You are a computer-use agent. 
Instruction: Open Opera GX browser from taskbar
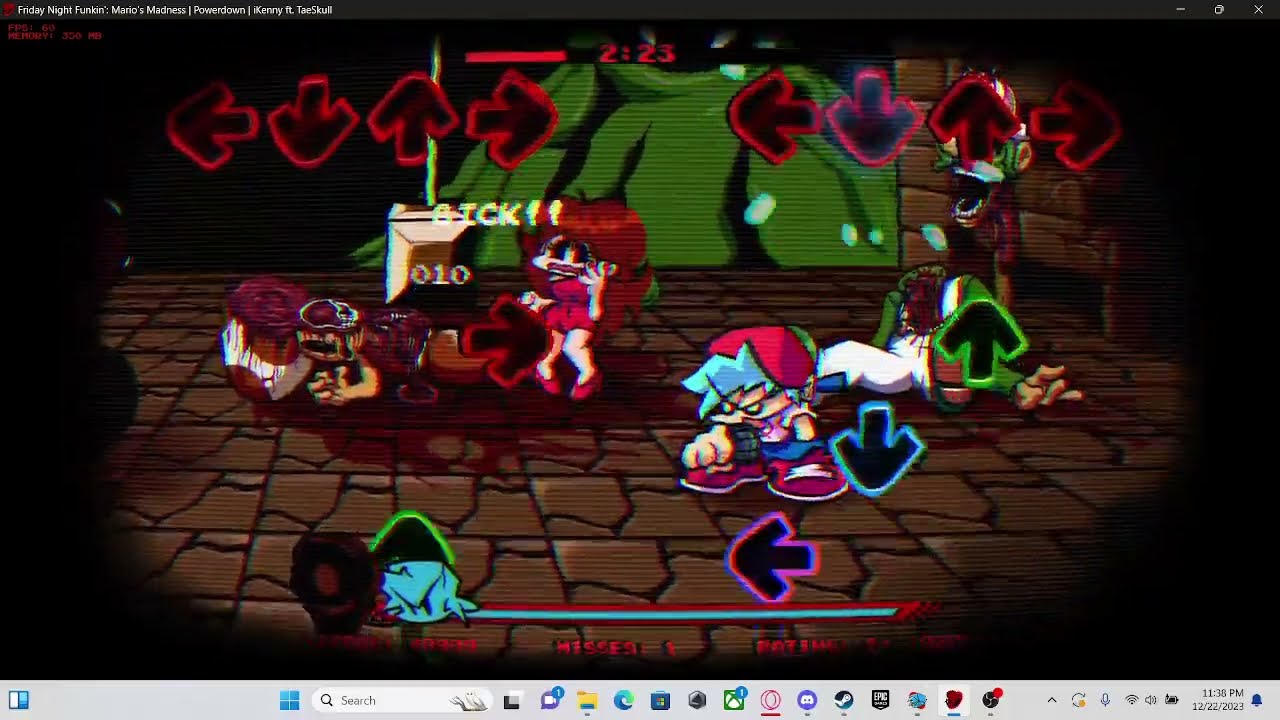771,700
